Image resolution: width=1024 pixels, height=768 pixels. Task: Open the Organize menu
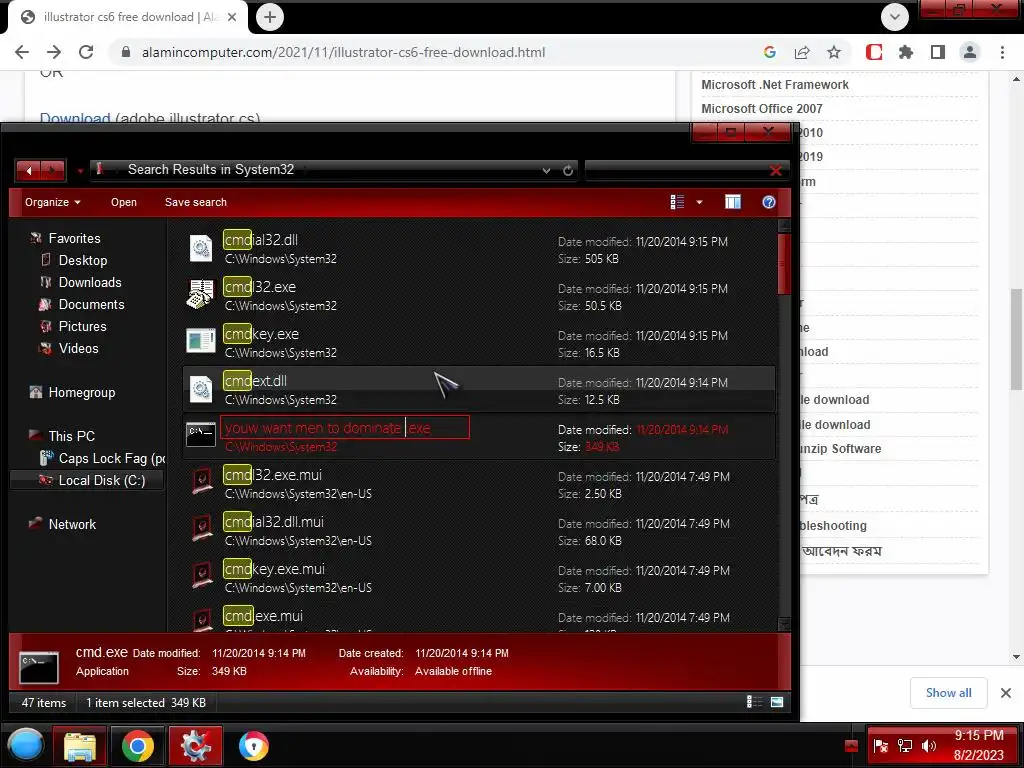click(53, 202)
